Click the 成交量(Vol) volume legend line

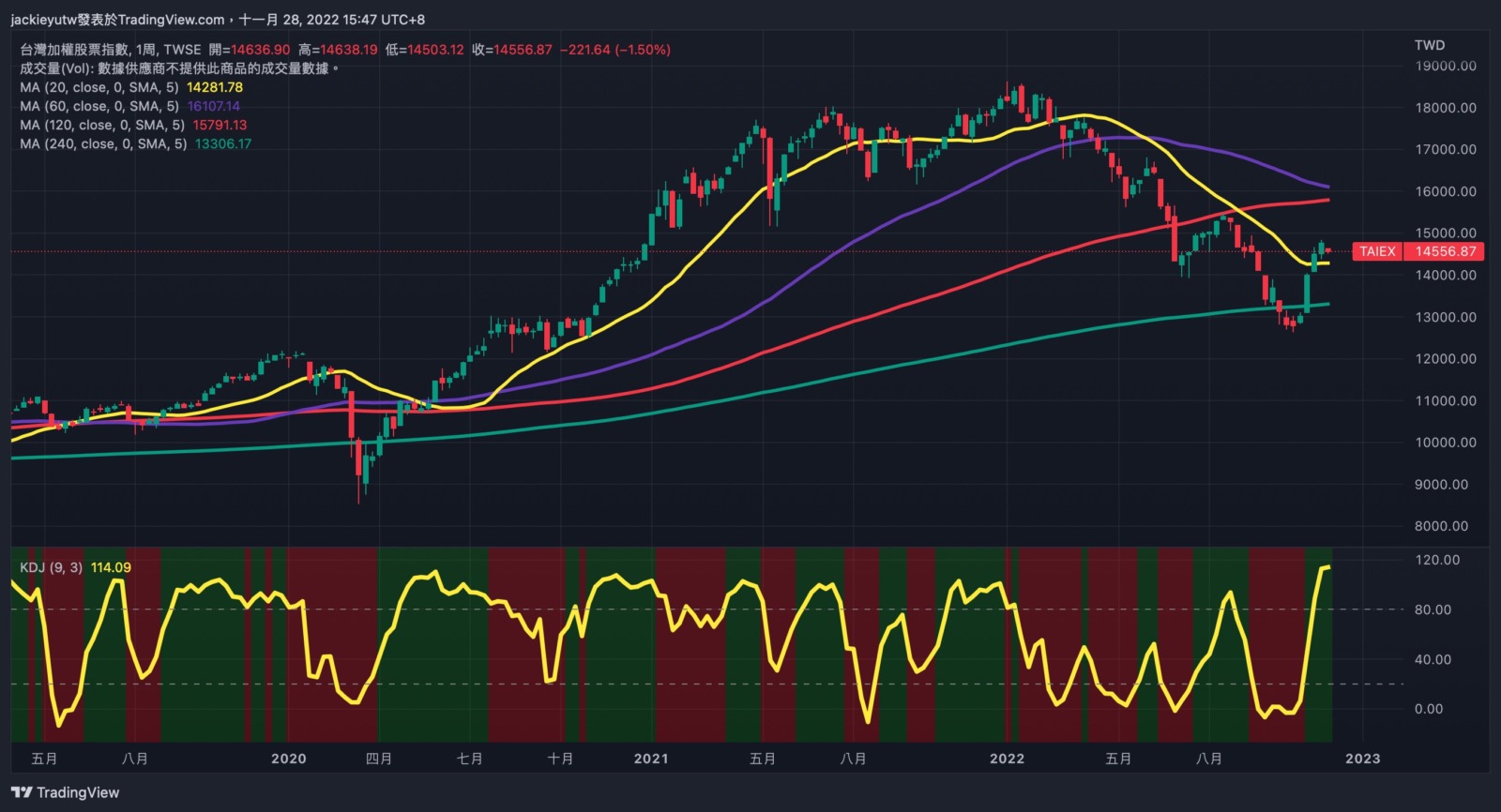[x=178, y=68]
